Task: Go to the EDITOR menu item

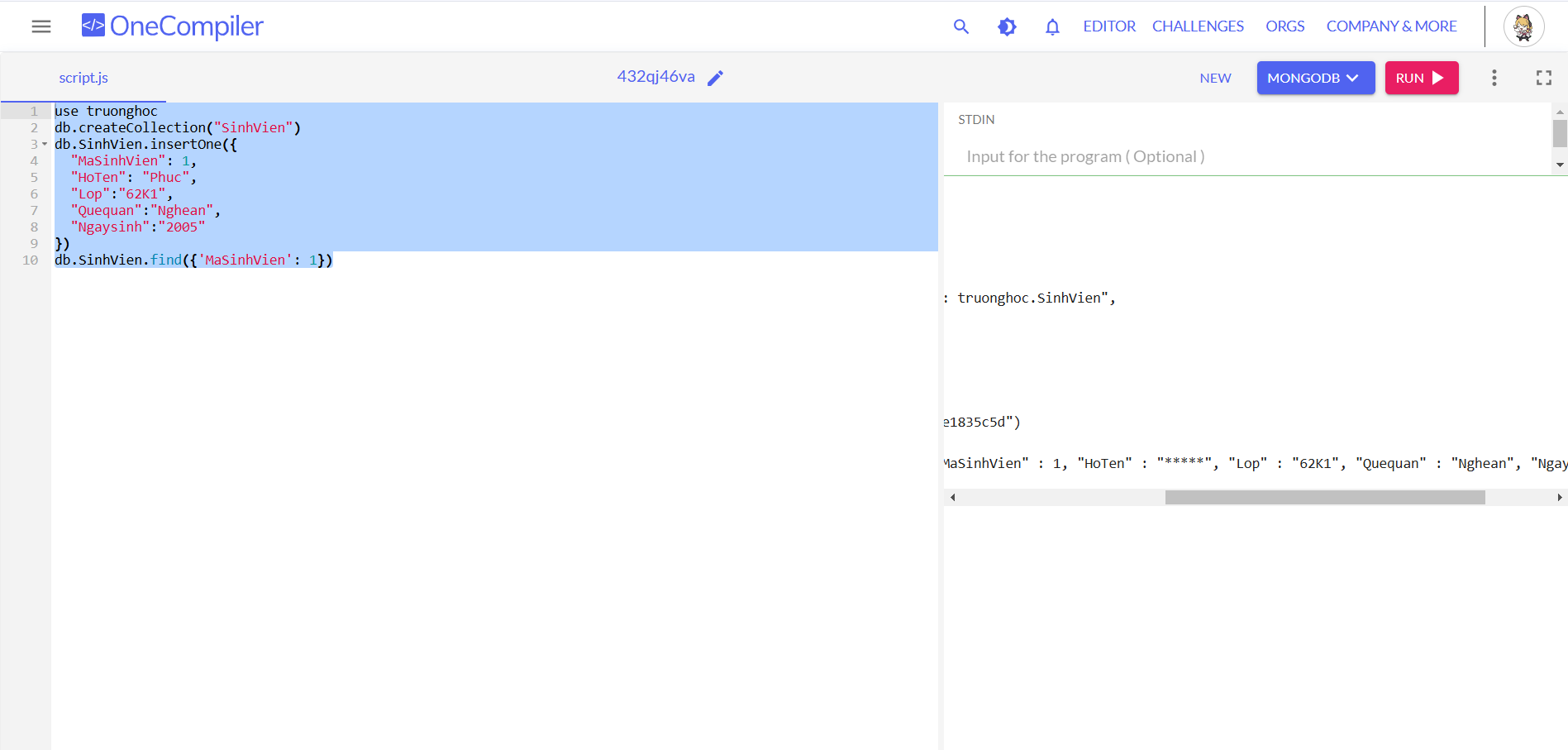Action: pos(1109,26)
